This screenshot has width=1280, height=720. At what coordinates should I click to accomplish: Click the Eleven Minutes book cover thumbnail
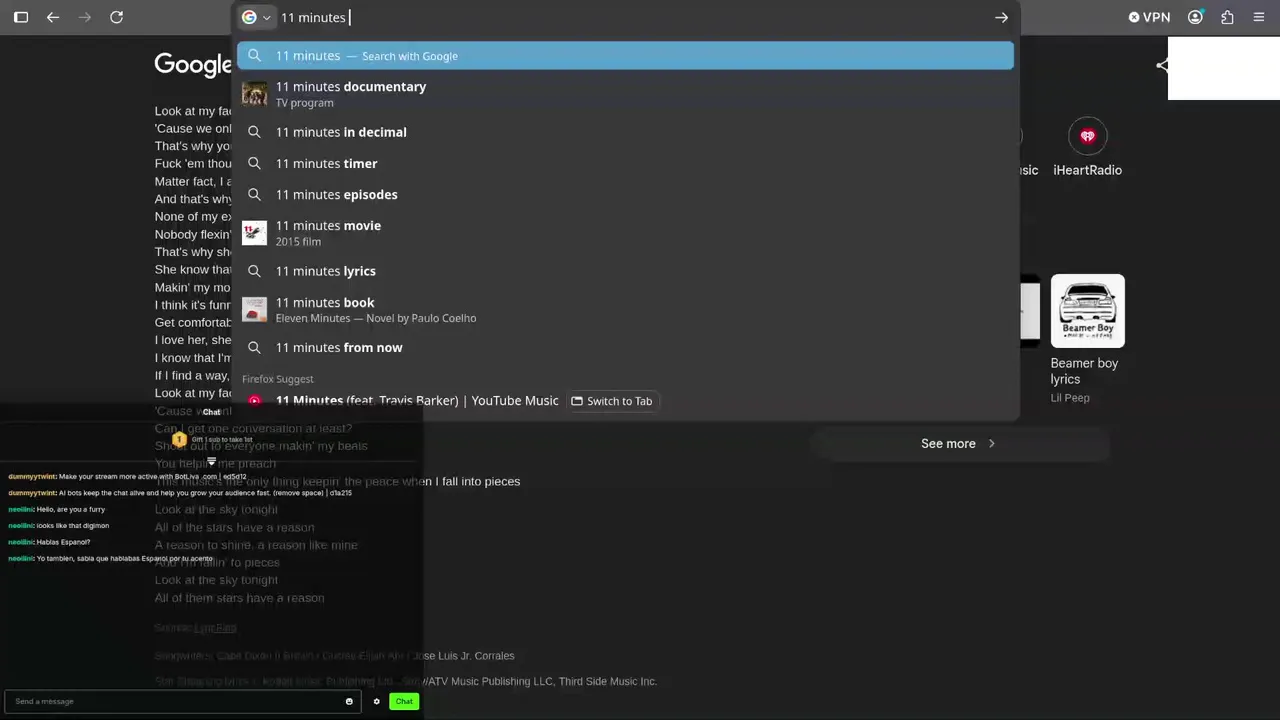(x=255, y=309)
